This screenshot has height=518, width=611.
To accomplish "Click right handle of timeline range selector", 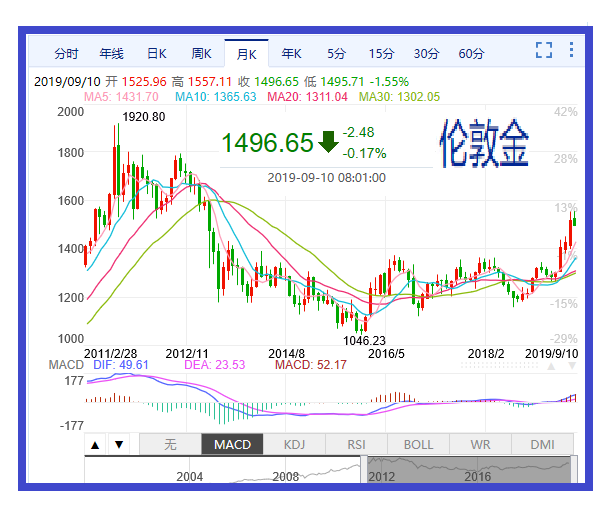I will click(574, 469).
